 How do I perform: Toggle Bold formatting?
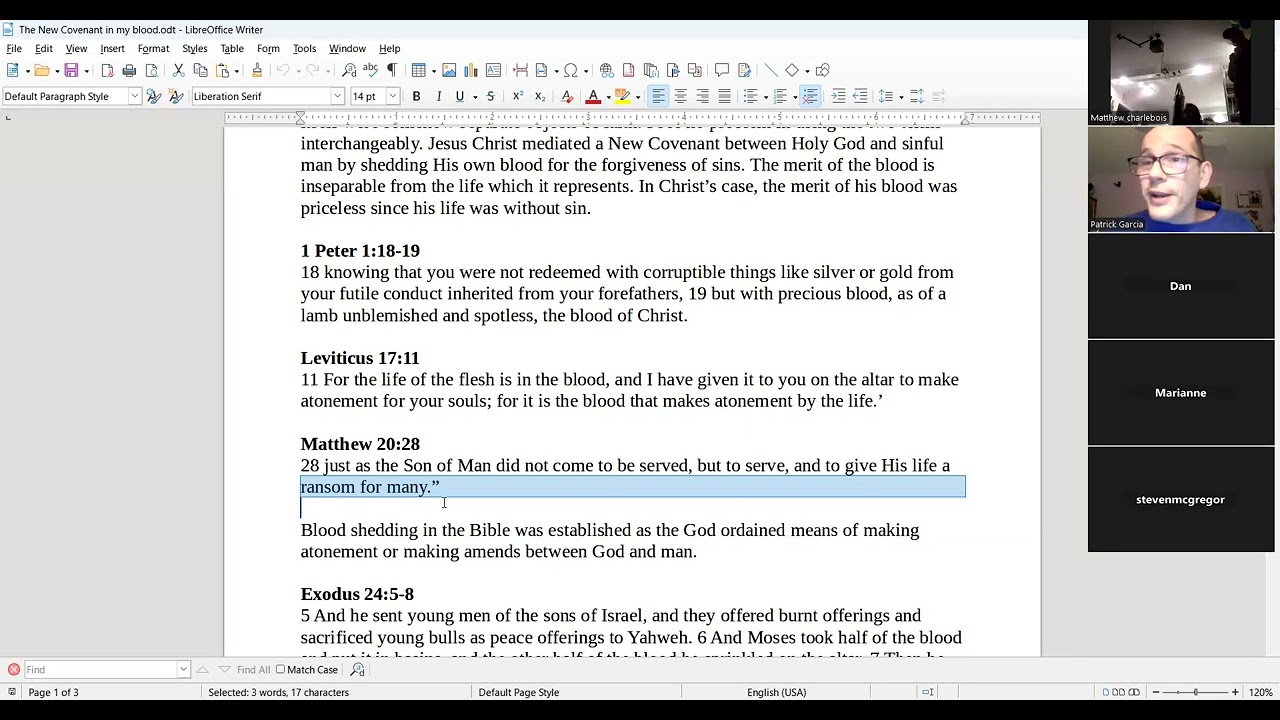click(x=416, y=96)
